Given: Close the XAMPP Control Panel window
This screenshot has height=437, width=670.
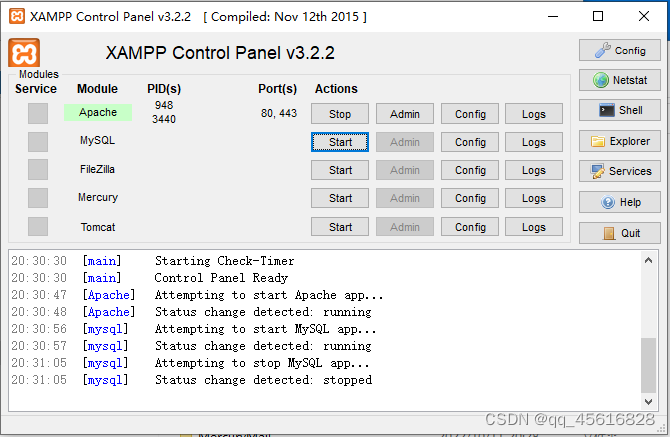Looking at the screenshot, I should pyautogui.click(x=644, y=16).
